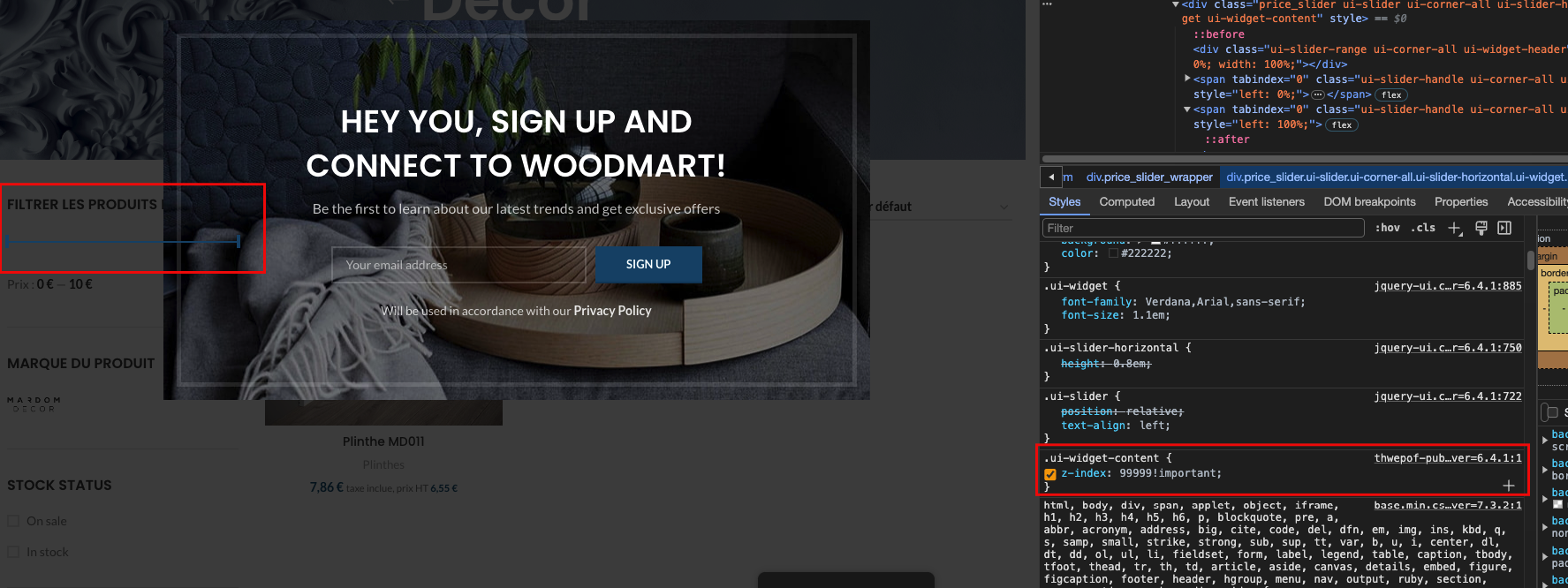Click the price range slider track
The image size is (1568, 588).
(x=123, y=241)
